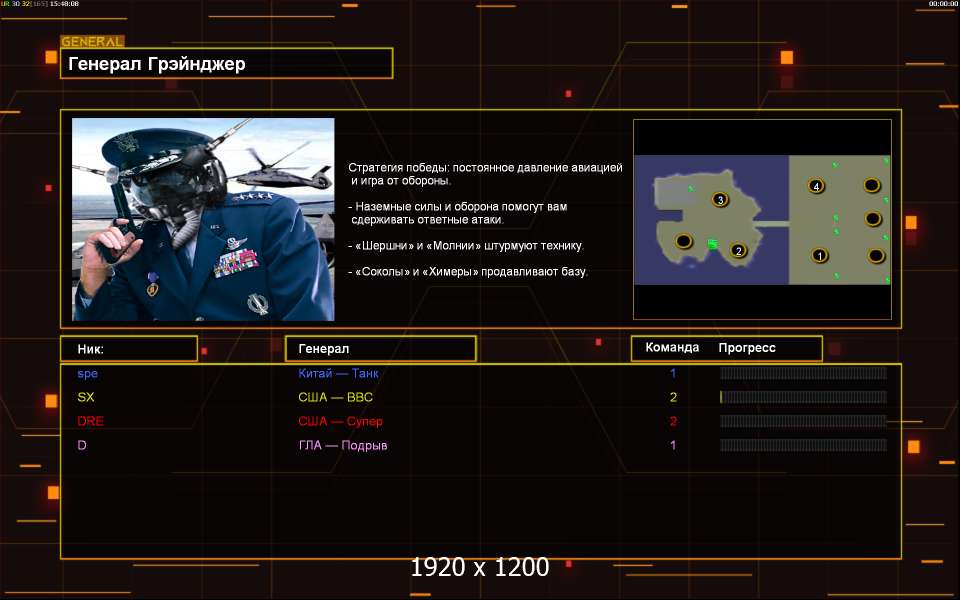Select start position 2 on the island

pos(739,251)
